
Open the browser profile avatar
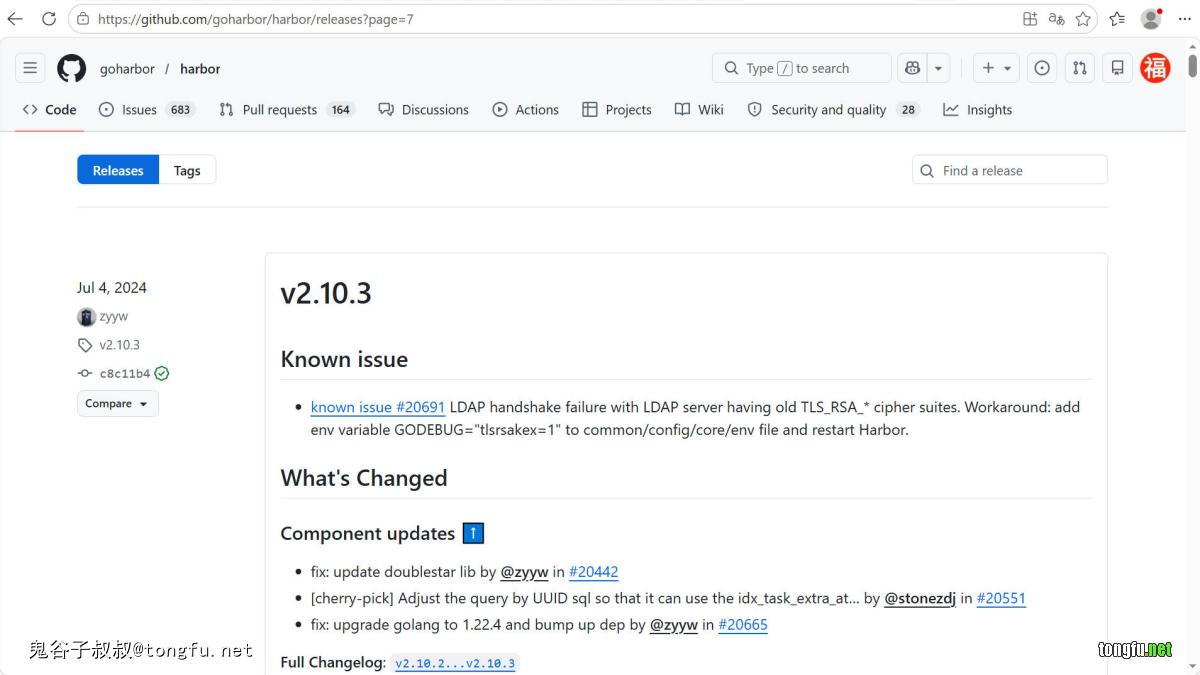[x=1151, y=19]
